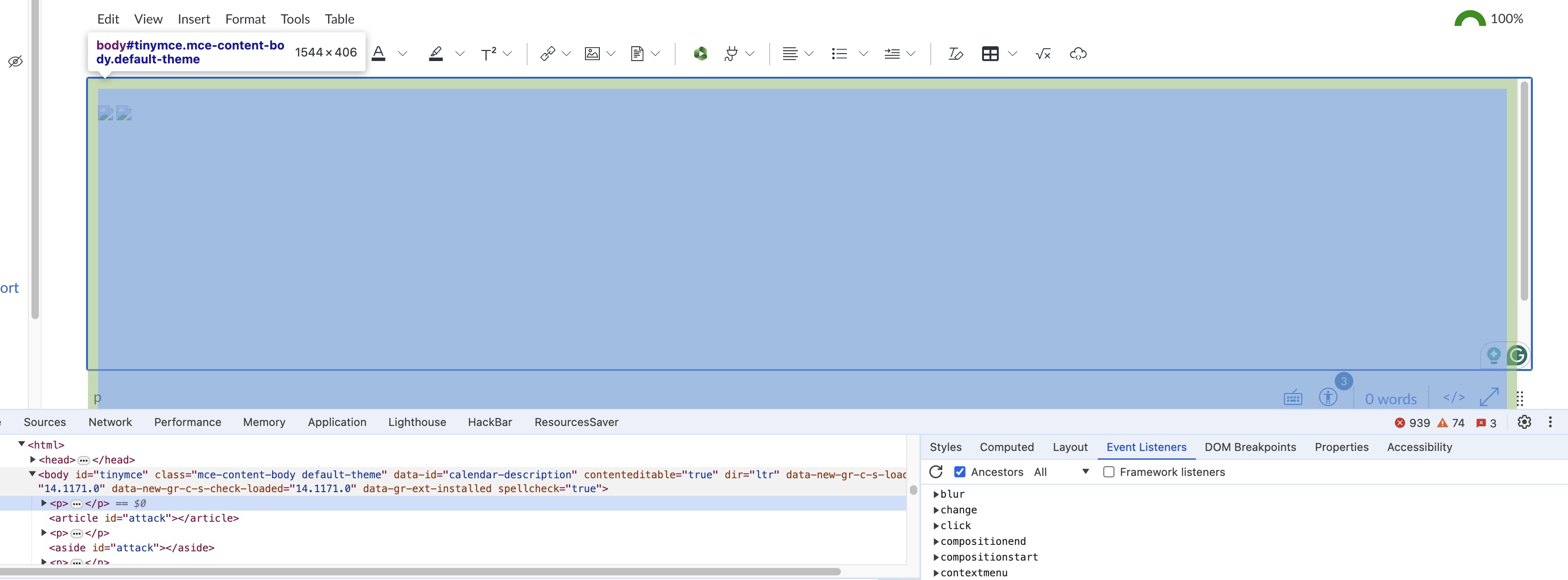Screen dimensions: 1568x580
Task: Open keyboard shortcuts icon in status bar
Action: coord(1293,398)
